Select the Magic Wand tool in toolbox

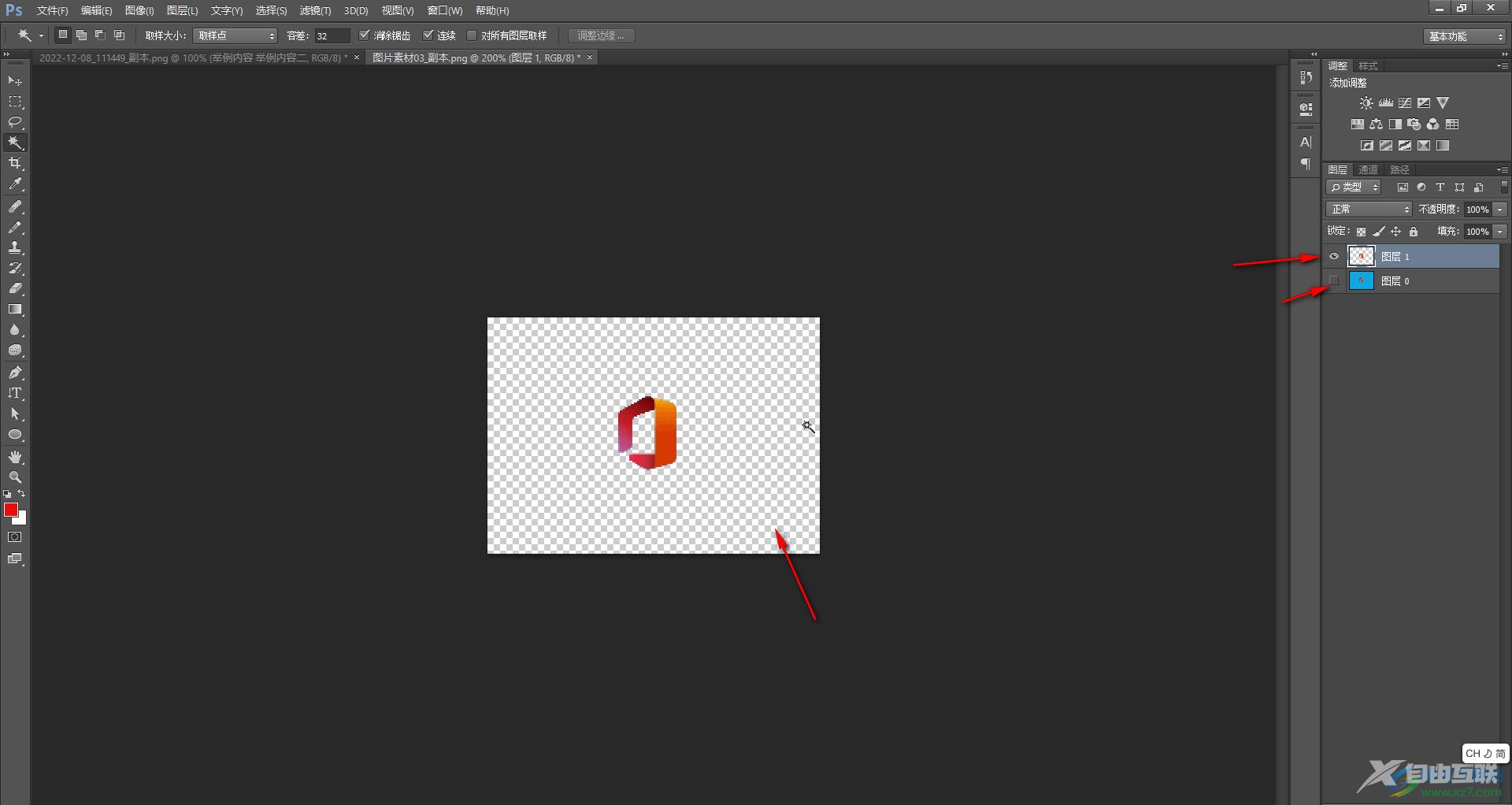point(15,143)
